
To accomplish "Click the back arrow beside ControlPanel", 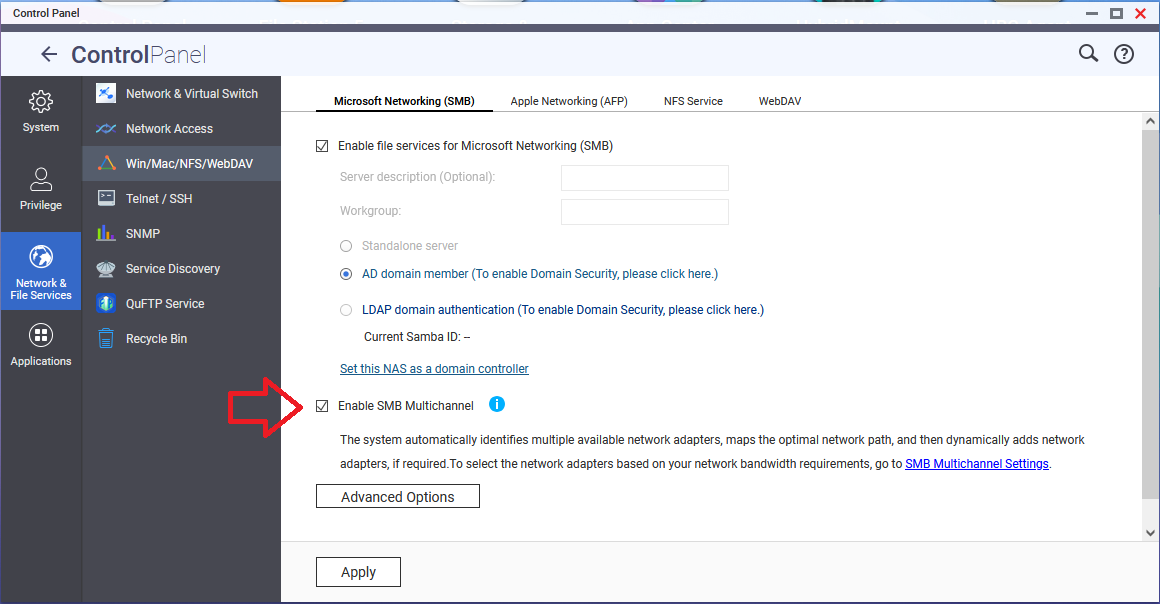I will pos(49,55).
